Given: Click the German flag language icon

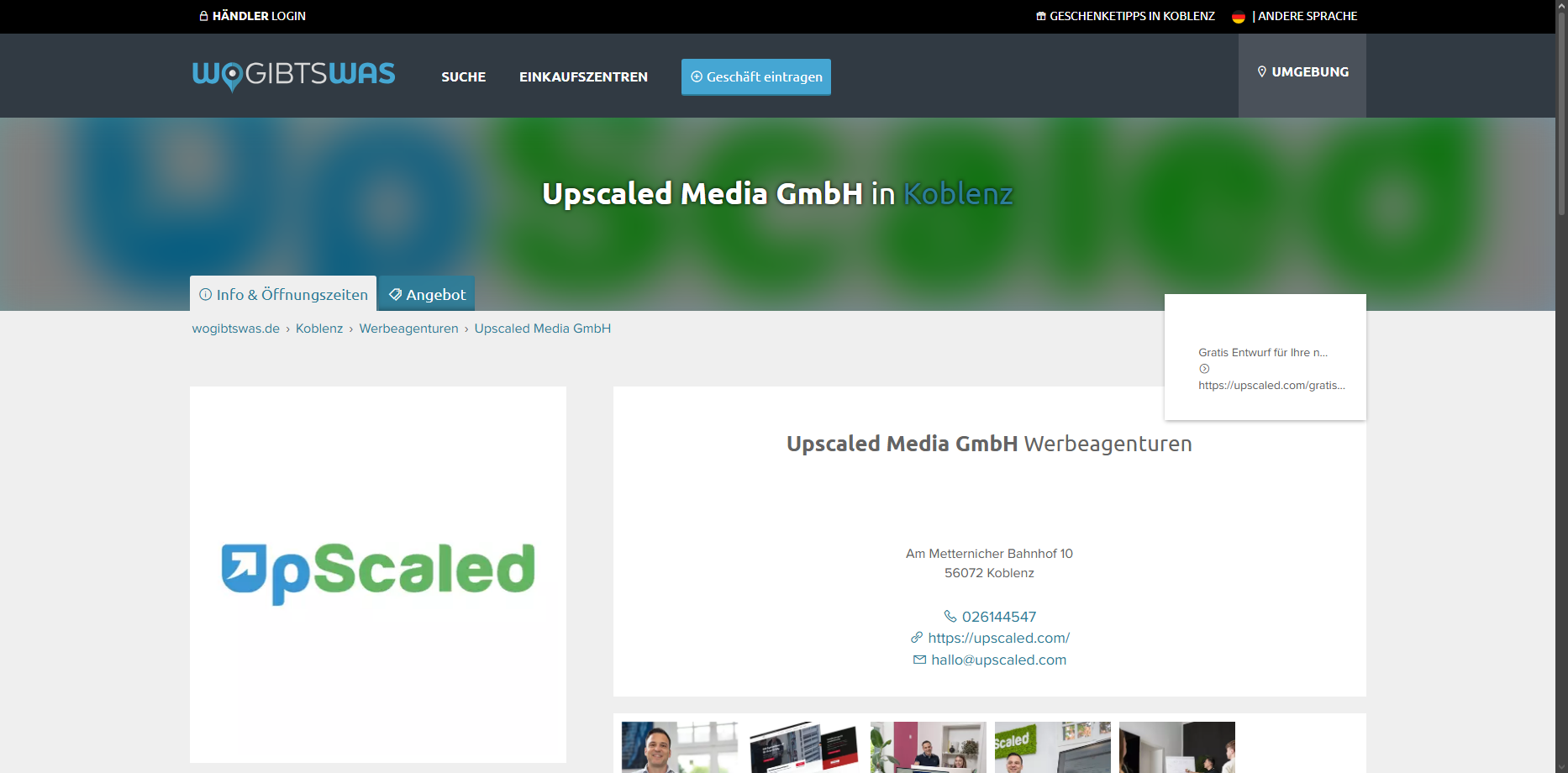Looking at the screenshot, I should point(1238,17).
